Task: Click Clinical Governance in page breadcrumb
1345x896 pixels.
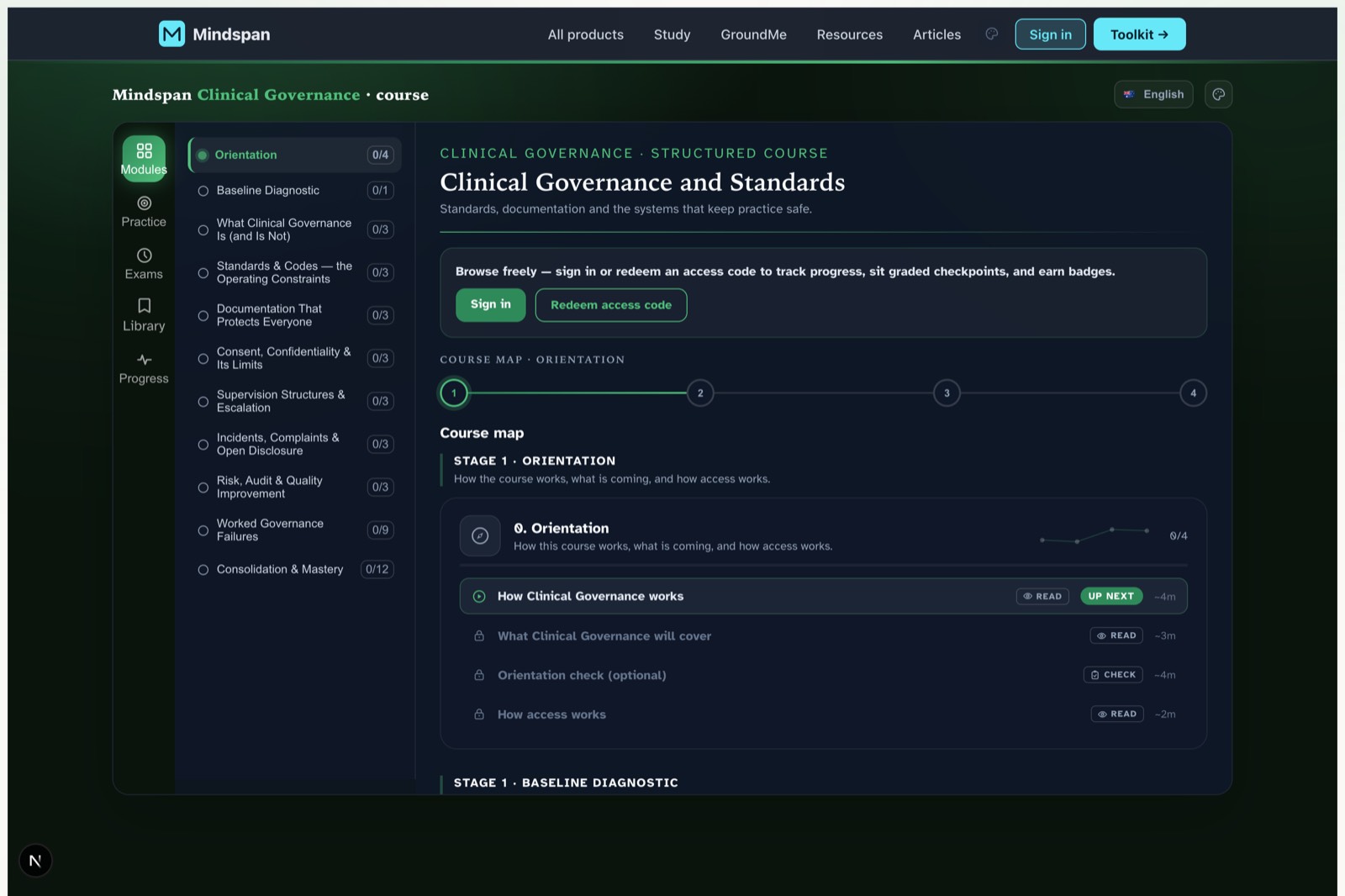Action: coord(278,95)
